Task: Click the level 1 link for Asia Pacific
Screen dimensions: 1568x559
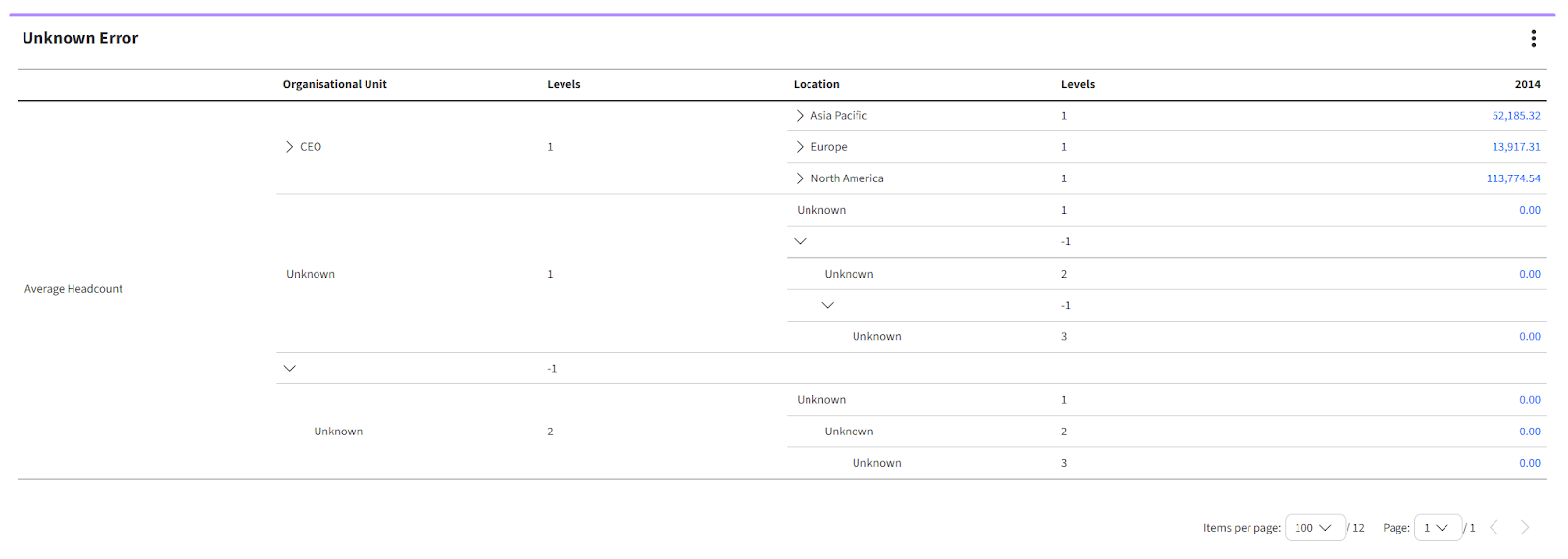Action: pos(1064,116)
